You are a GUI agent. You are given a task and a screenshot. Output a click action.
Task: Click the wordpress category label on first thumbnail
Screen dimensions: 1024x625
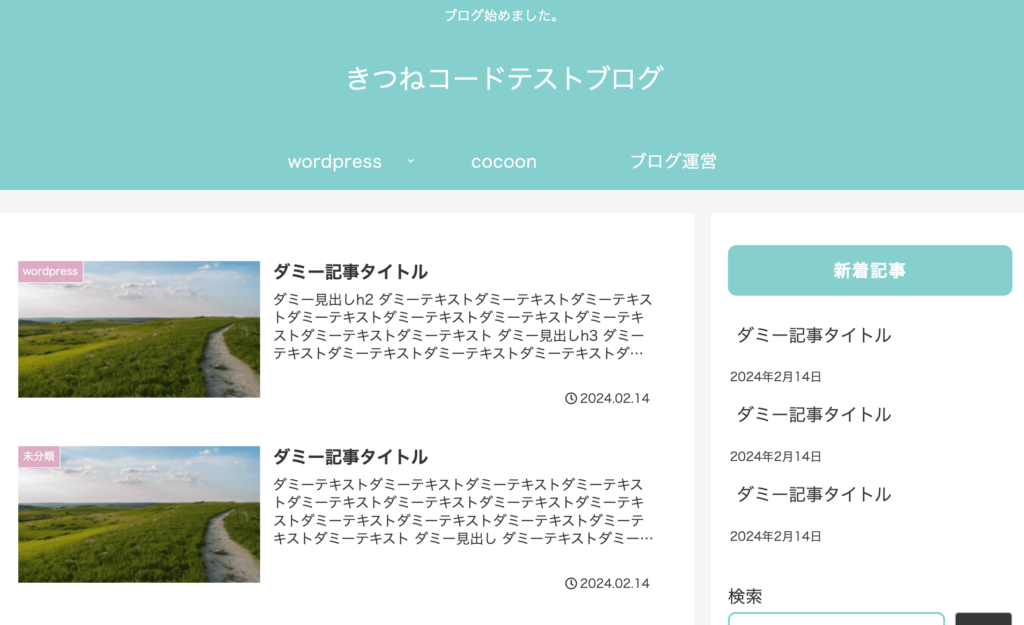click(50, 271)
